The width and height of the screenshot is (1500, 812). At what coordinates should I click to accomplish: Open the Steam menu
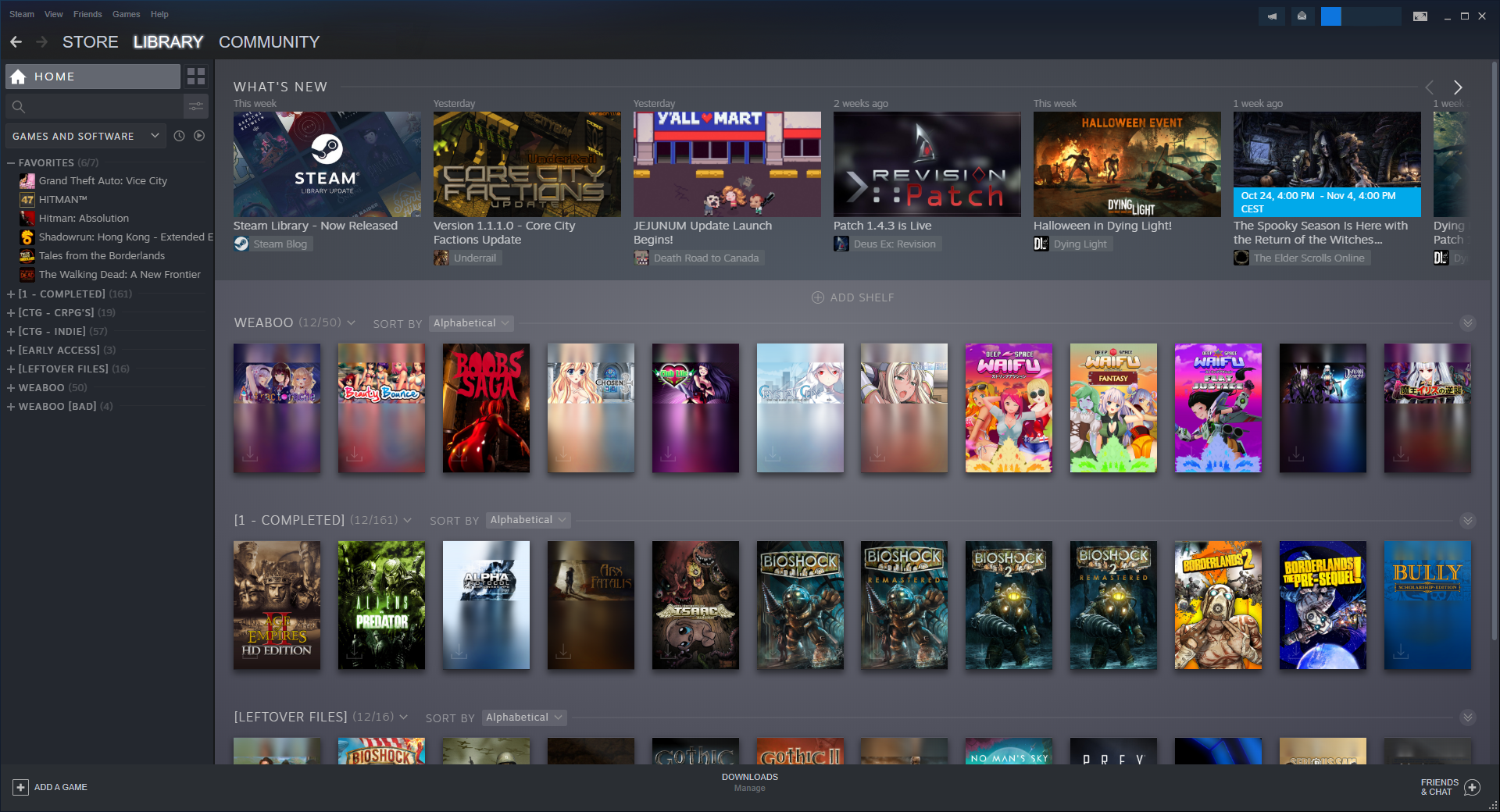22,14
